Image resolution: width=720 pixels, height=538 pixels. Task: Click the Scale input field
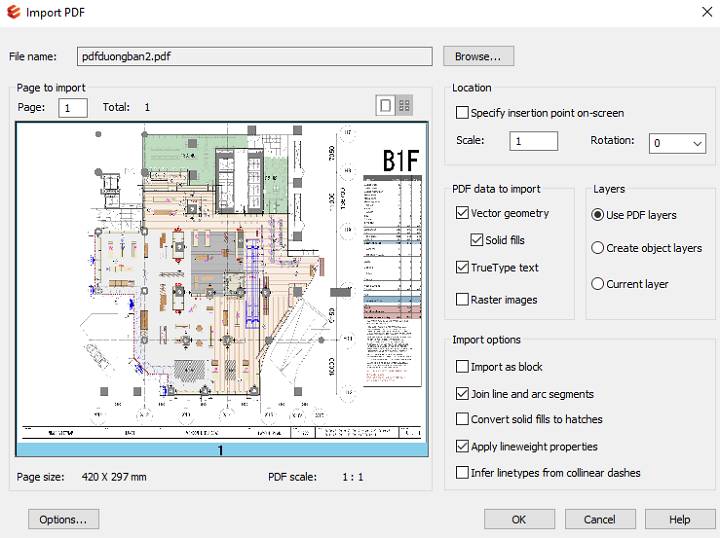click(x=533, y=141)
